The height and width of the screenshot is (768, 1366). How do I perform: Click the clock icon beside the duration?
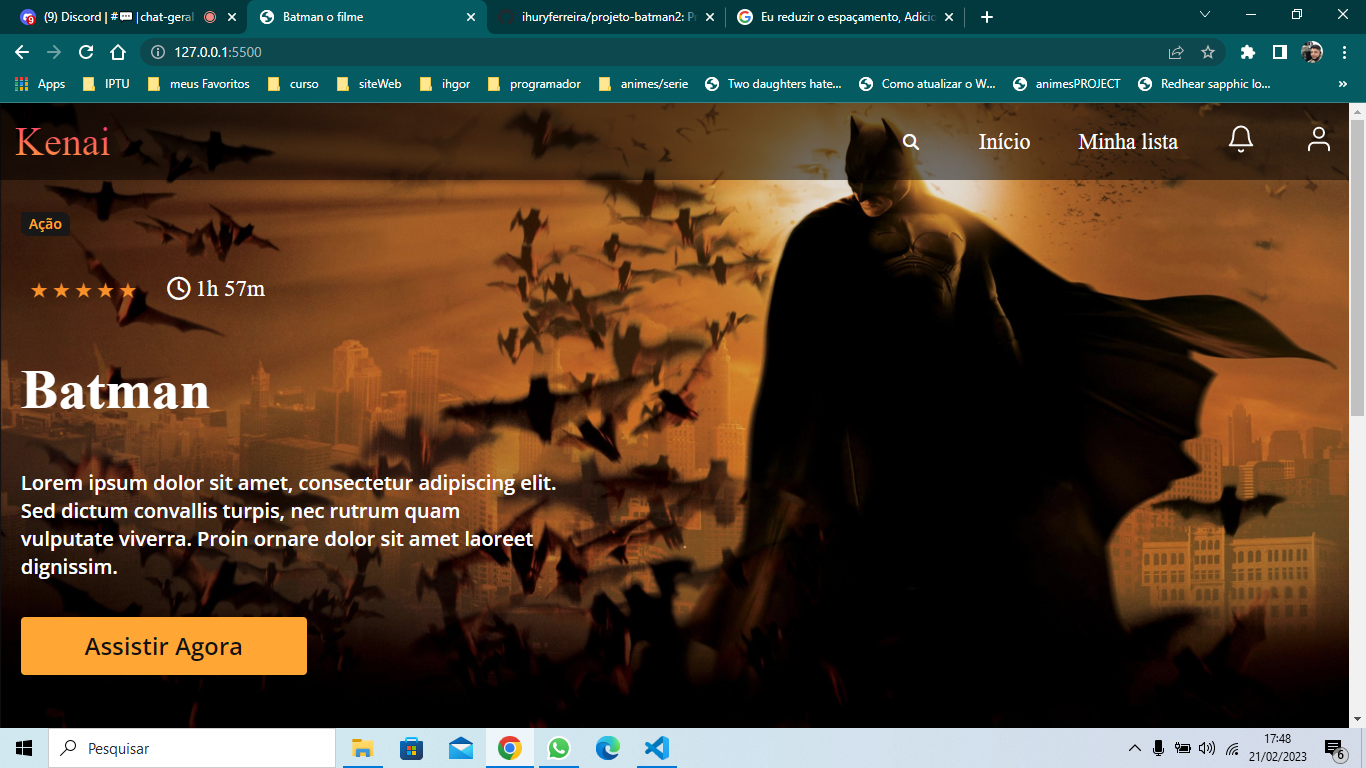point(177,290)
